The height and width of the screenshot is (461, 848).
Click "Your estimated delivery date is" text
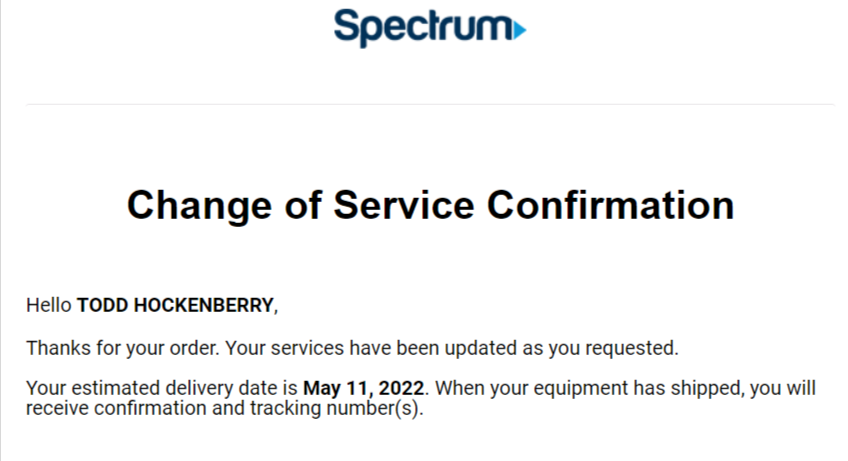(162, 388)
